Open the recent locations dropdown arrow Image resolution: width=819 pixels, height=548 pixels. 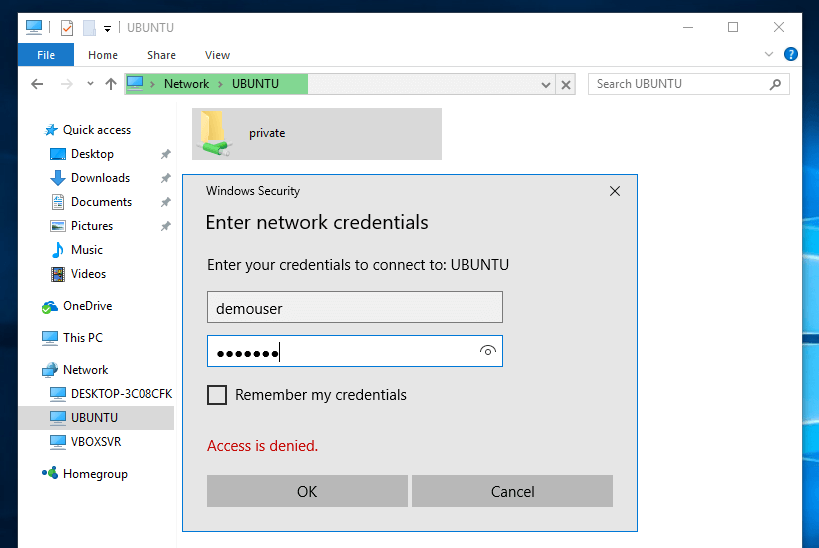(x=90, y=84)
